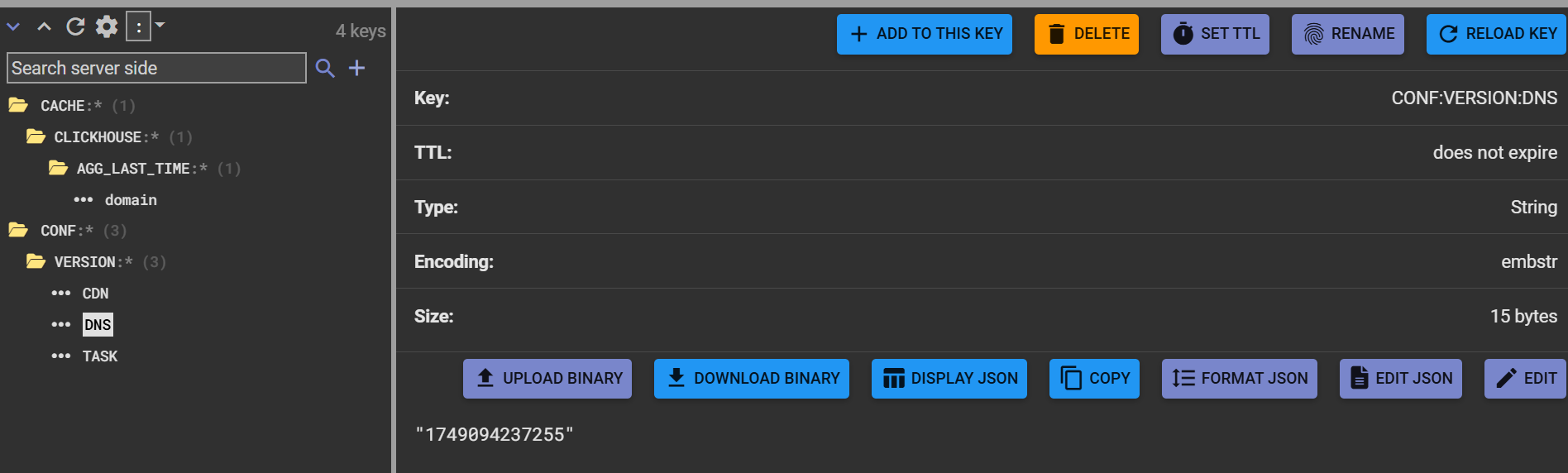Click the Add To This Key button
The width and height of the screenshot is (1568, 473).
[924, 34]
